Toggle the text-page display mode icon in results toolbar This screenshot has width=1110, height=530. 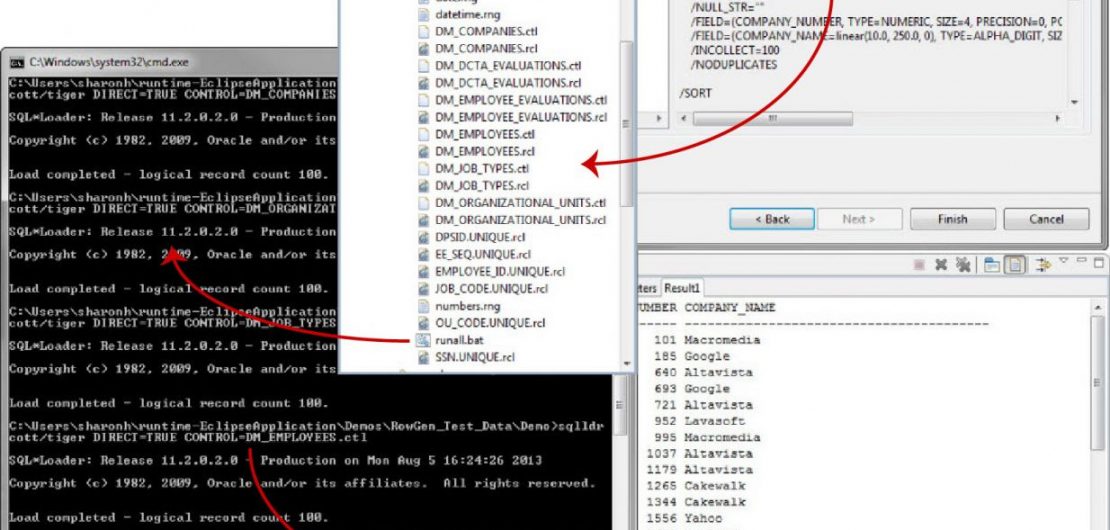click(1016, 265)
